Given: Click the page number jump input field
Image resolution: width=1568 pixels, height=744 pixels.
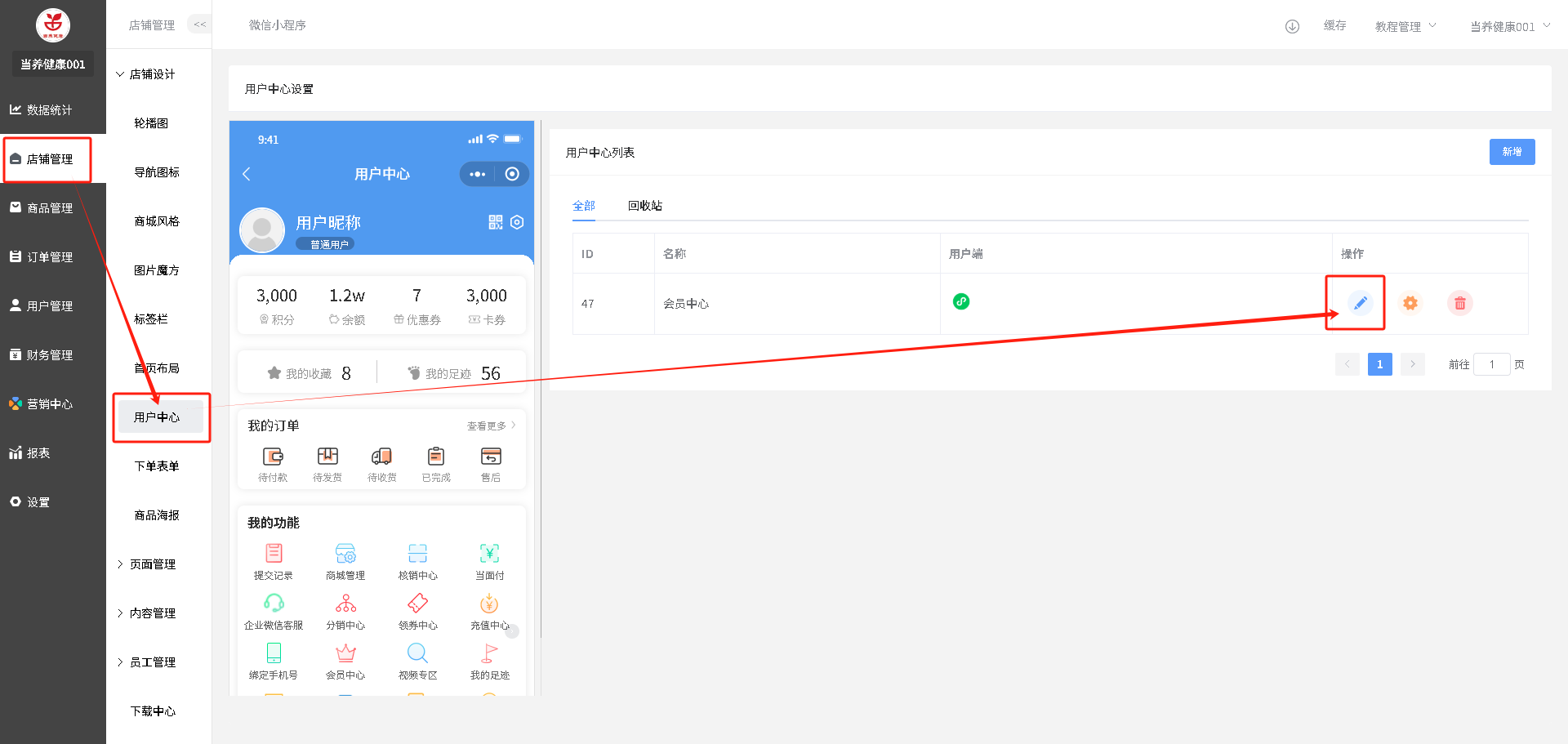Looking at the screenshot, I should tap(1491, 364).
